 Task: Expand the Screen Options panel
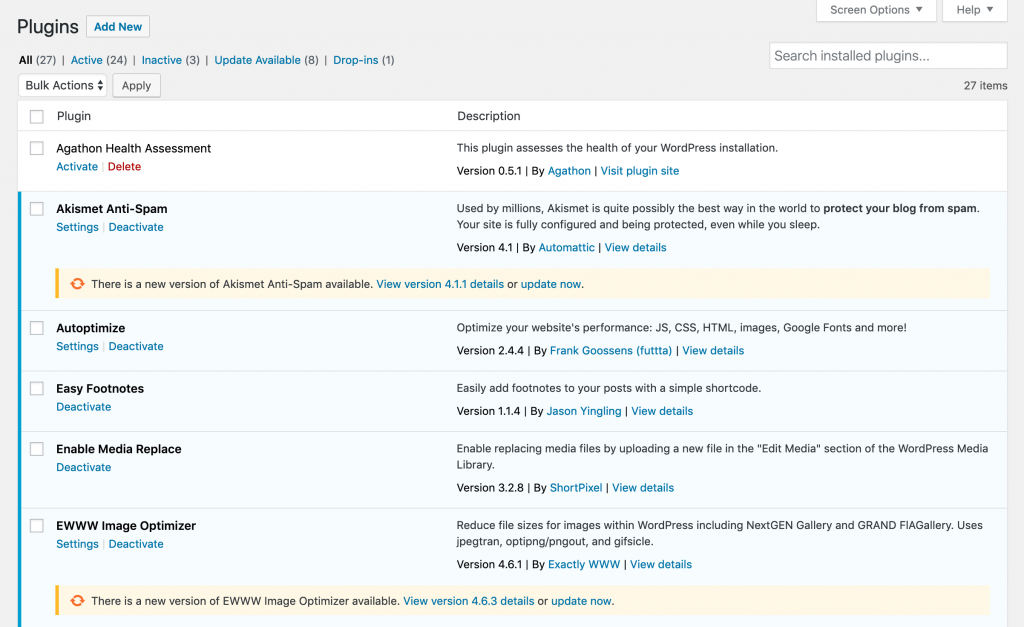pyautogui.click(x=876, y=10)
